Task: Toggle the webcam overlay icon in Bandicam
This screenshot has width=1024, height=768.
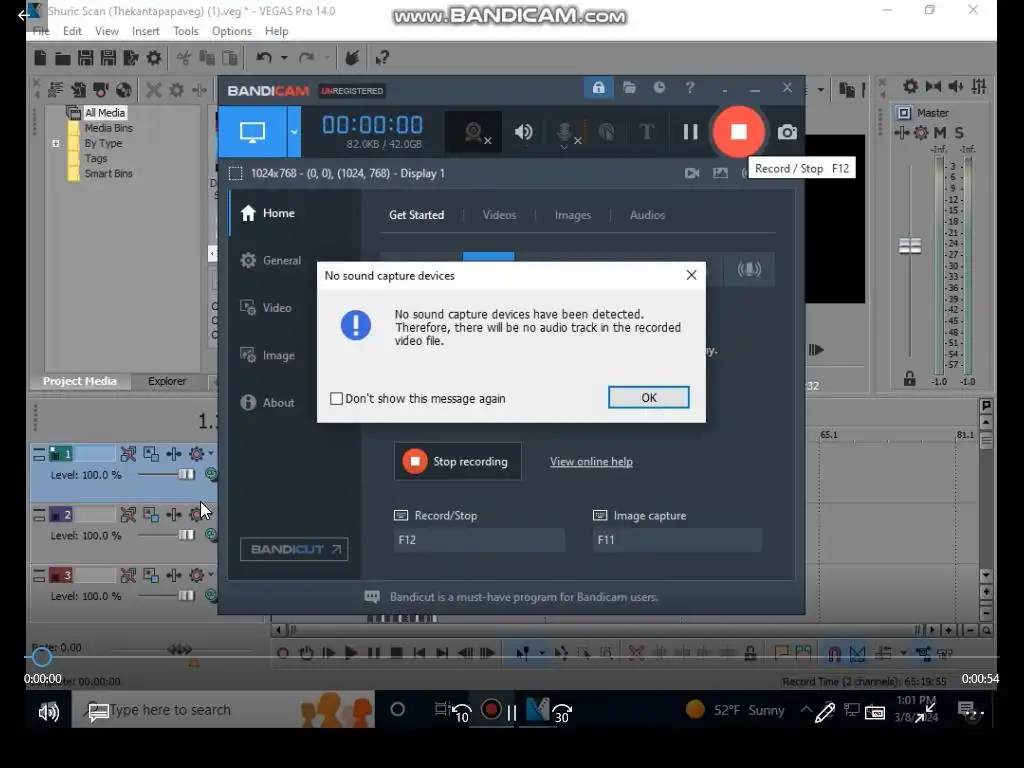Action: (475, 133)
